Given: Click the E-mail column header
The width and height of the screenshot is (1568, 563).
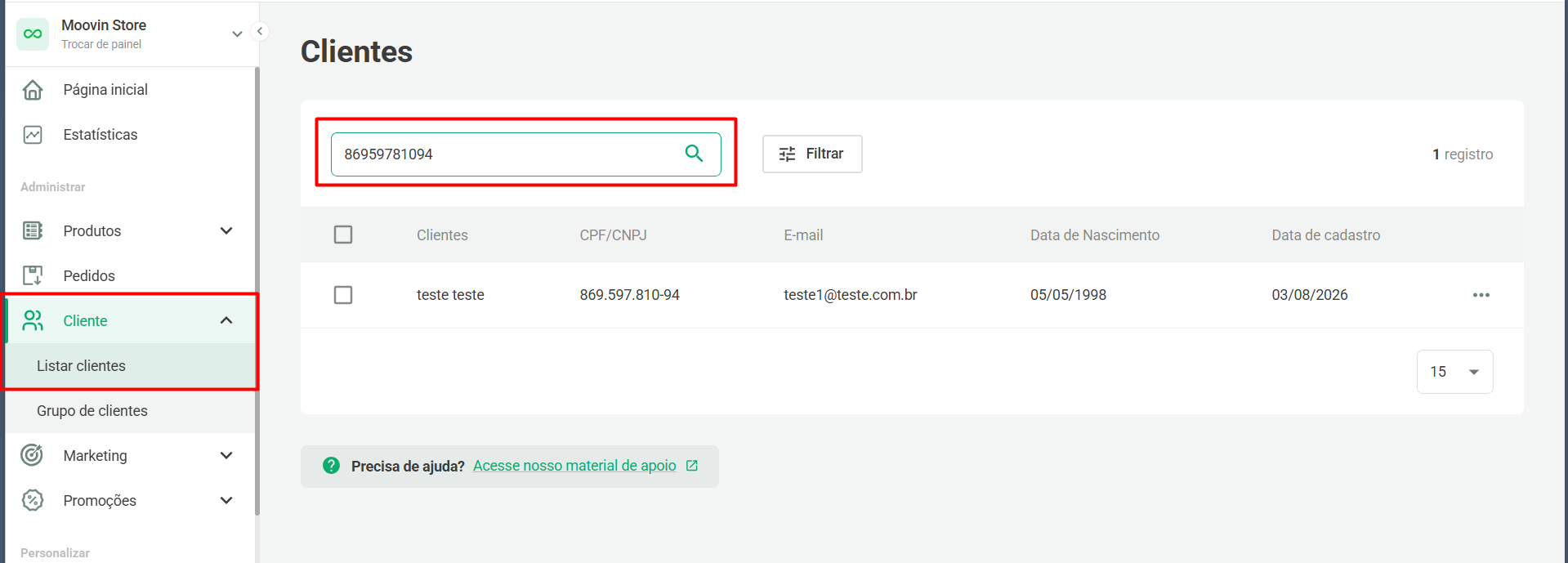Looking at the screenshot, I should click(803, 235).
